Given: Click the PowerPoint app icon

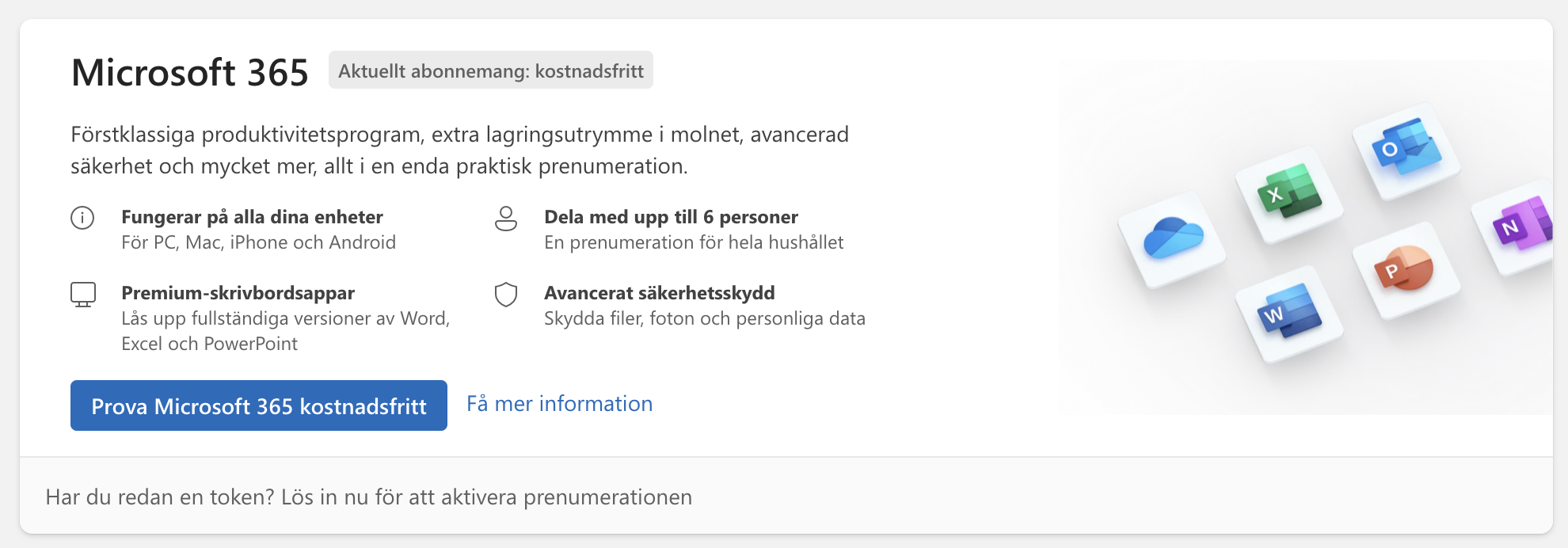Looking at the screenshot, I should click(1404, 268).
